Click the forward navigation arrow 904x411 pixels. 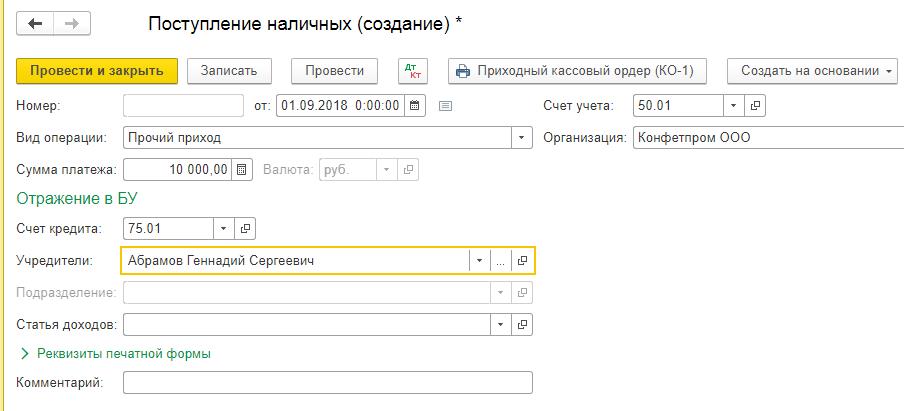[x=71, y=23]
